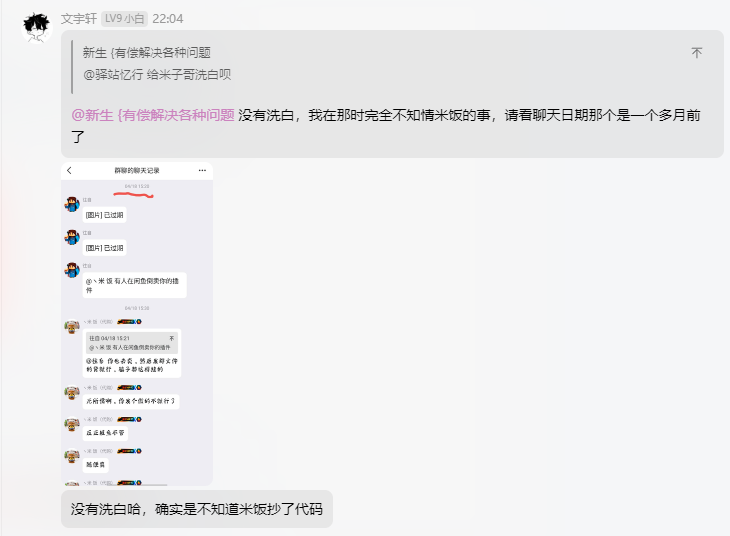Screen dimensions: 730x536
Task: Select the bottom message 没有洗白哈 bubble
Action: [x=196, y=510]
